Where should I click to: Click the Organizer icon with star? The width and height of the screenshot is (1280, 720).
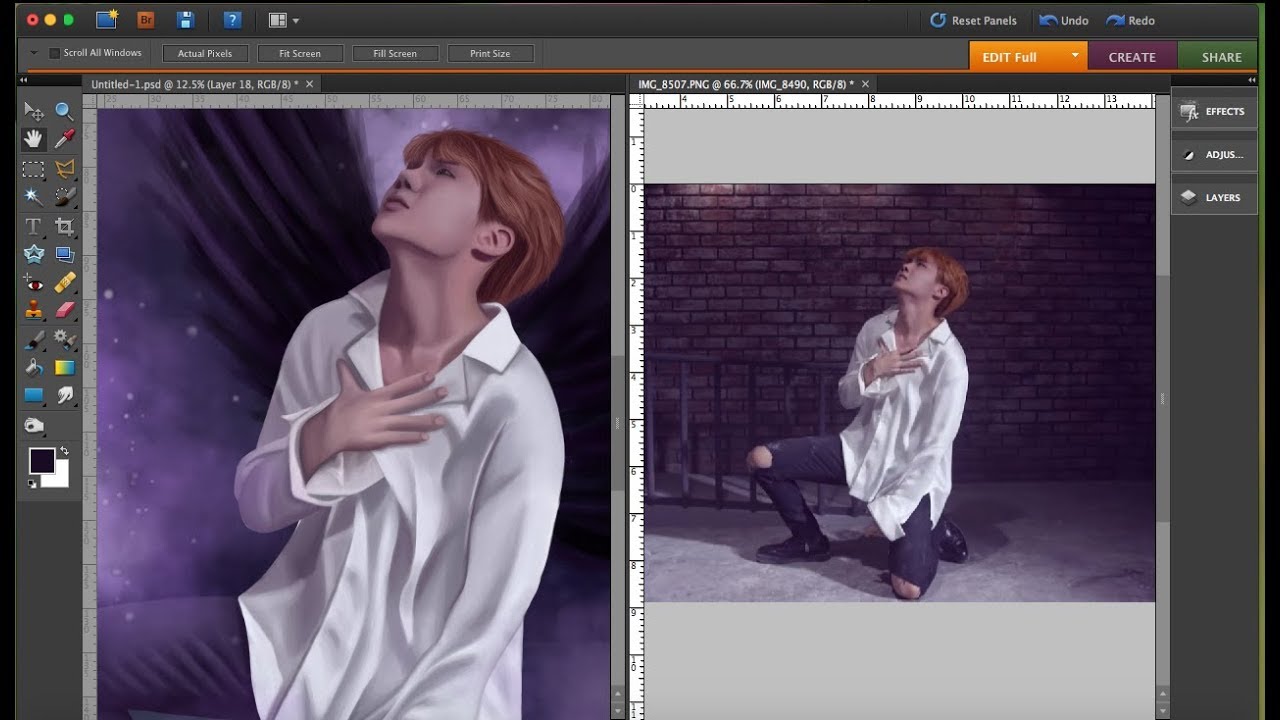pos(107,19)
